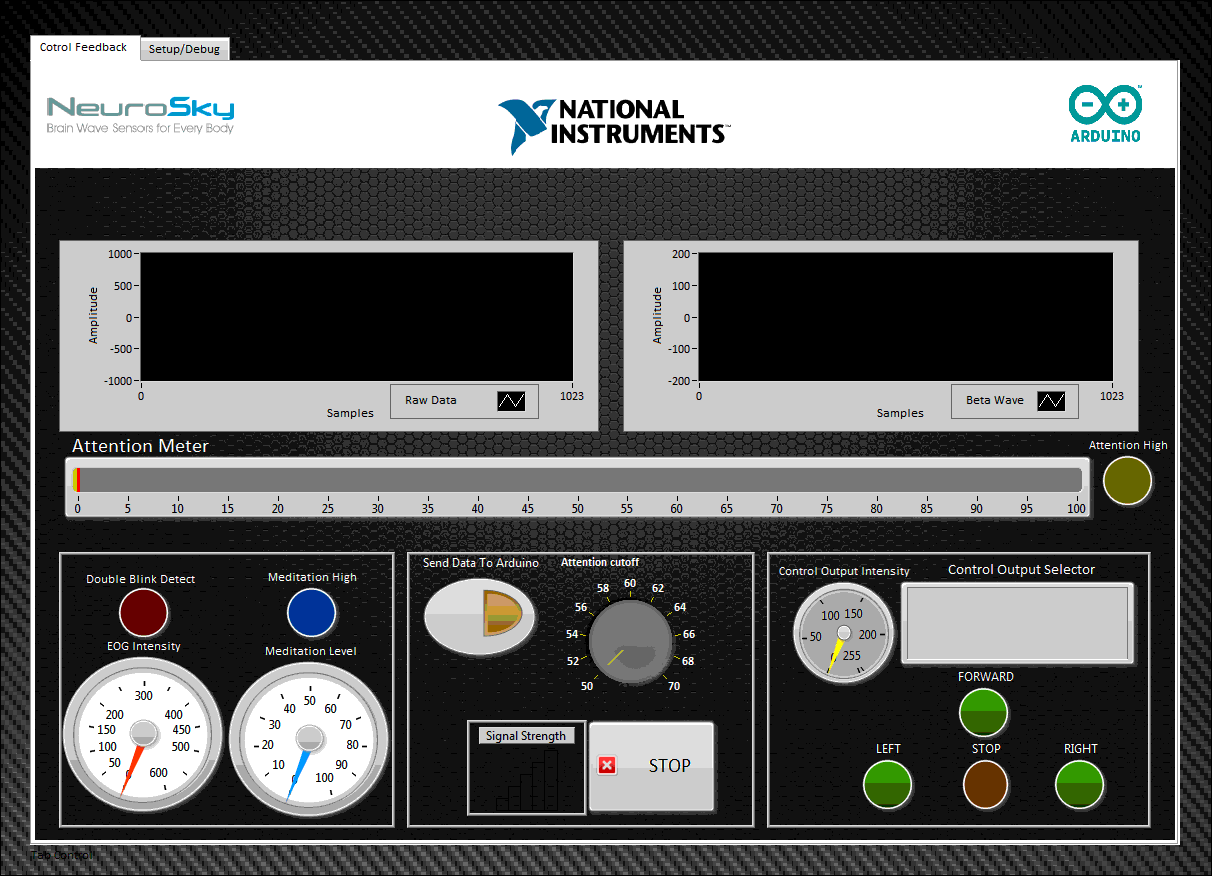The width and height of the screenshot is (1212, 876).
Task: Toggle the LEFT green indicator
Action: tap(887, 783)
